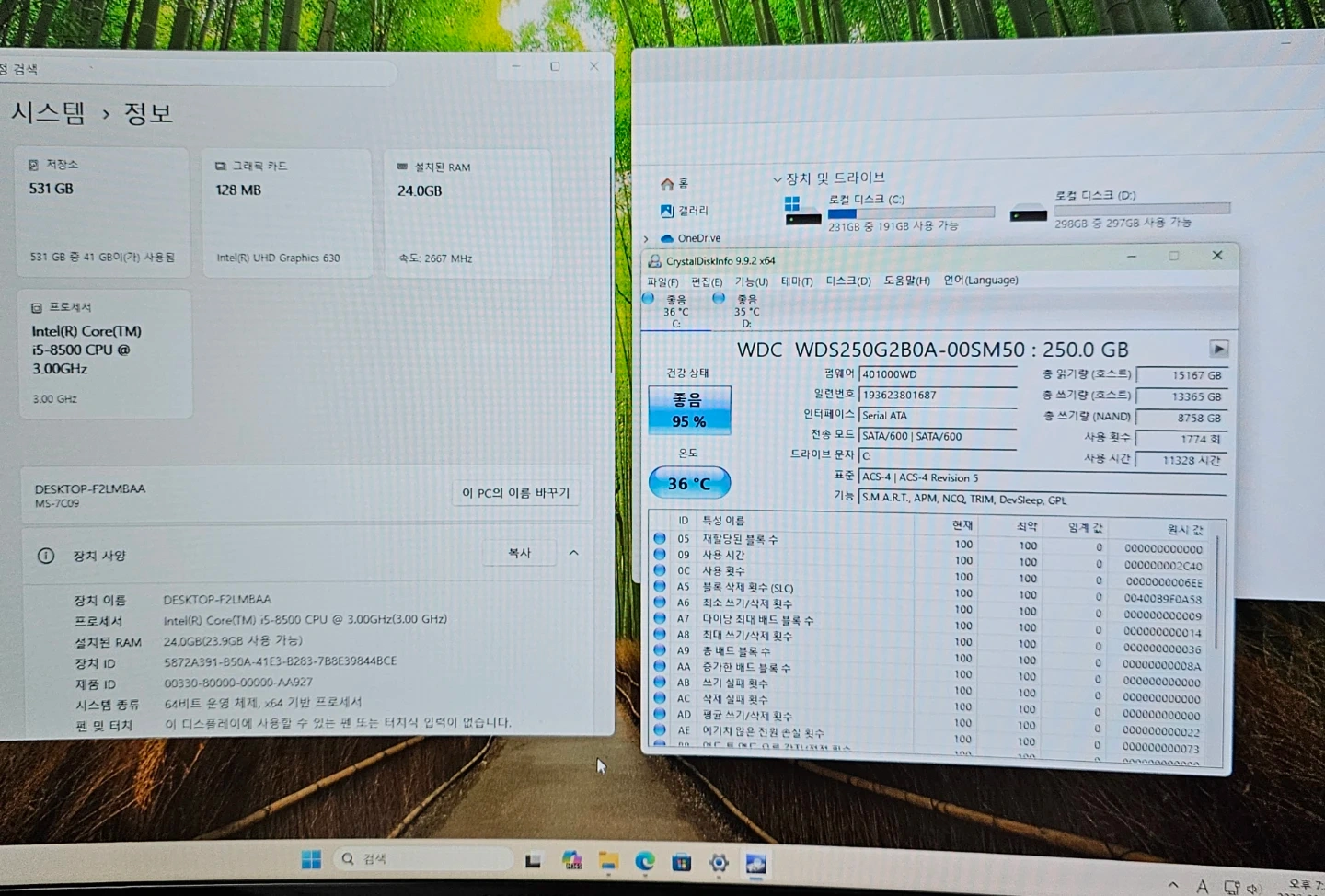Click status circle icon of row AD

pos(660,715)
